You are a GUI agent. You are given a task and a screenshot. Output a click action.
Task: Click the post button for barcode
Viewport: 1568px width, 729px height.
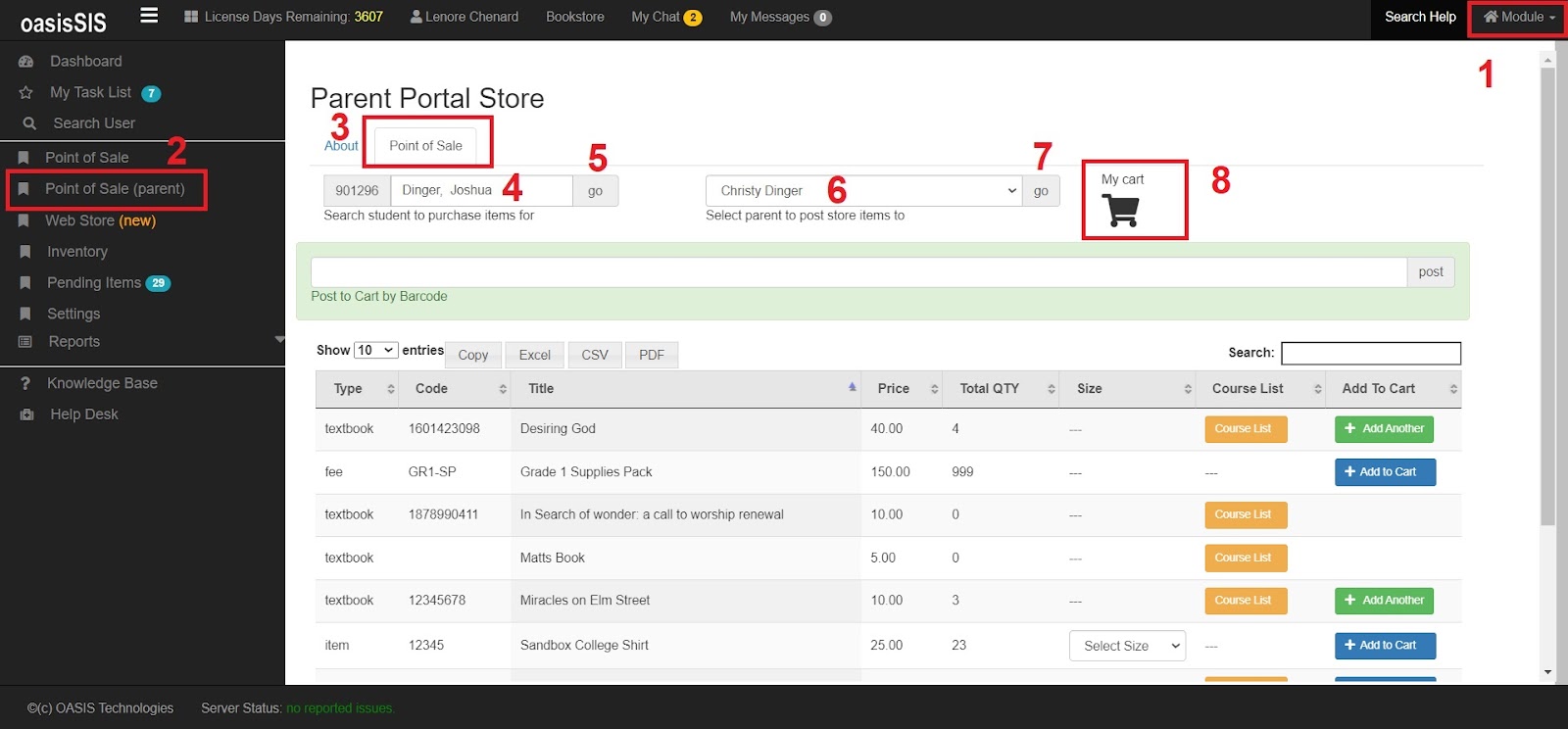click(1431, 272)
